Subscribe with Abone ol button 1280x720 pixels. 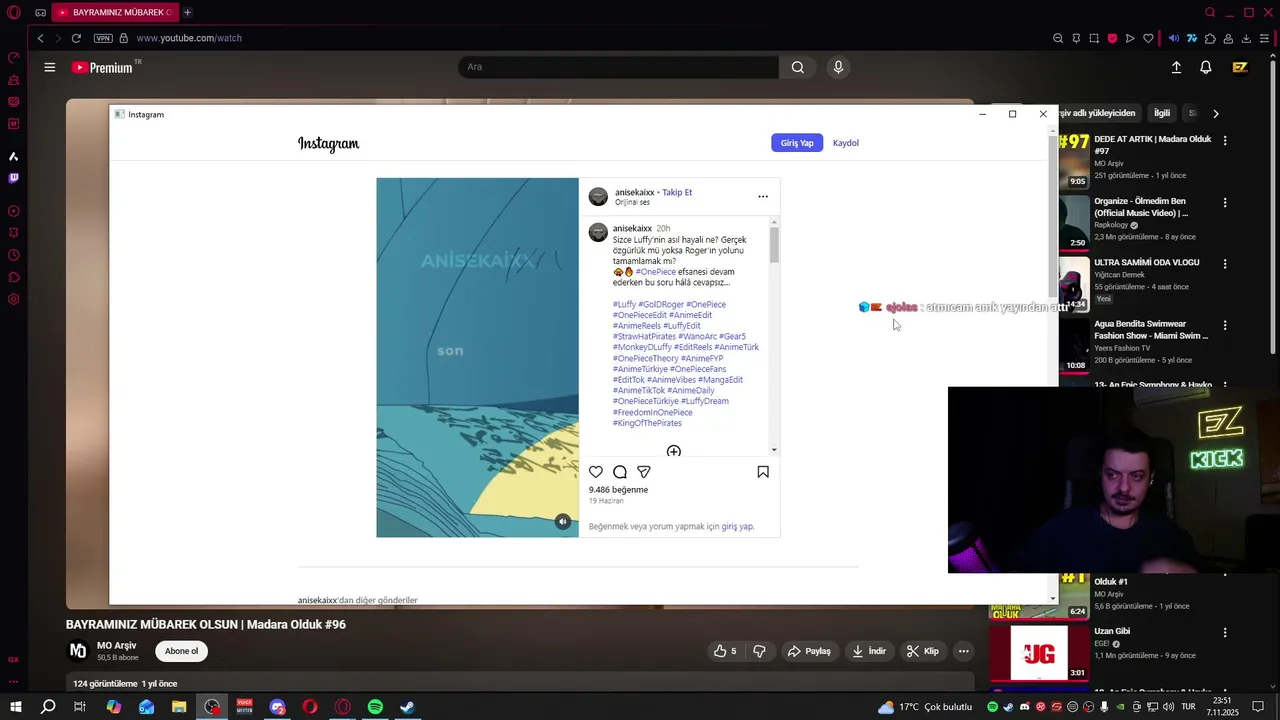(181, 651)
